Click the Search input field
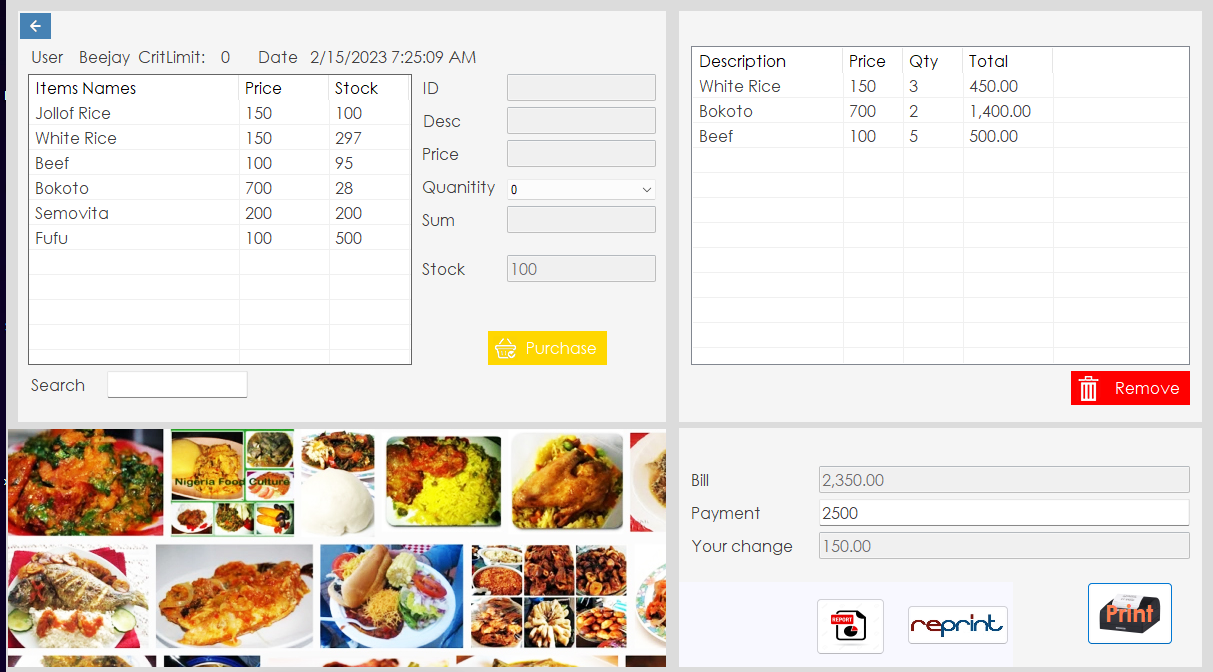 177,384
